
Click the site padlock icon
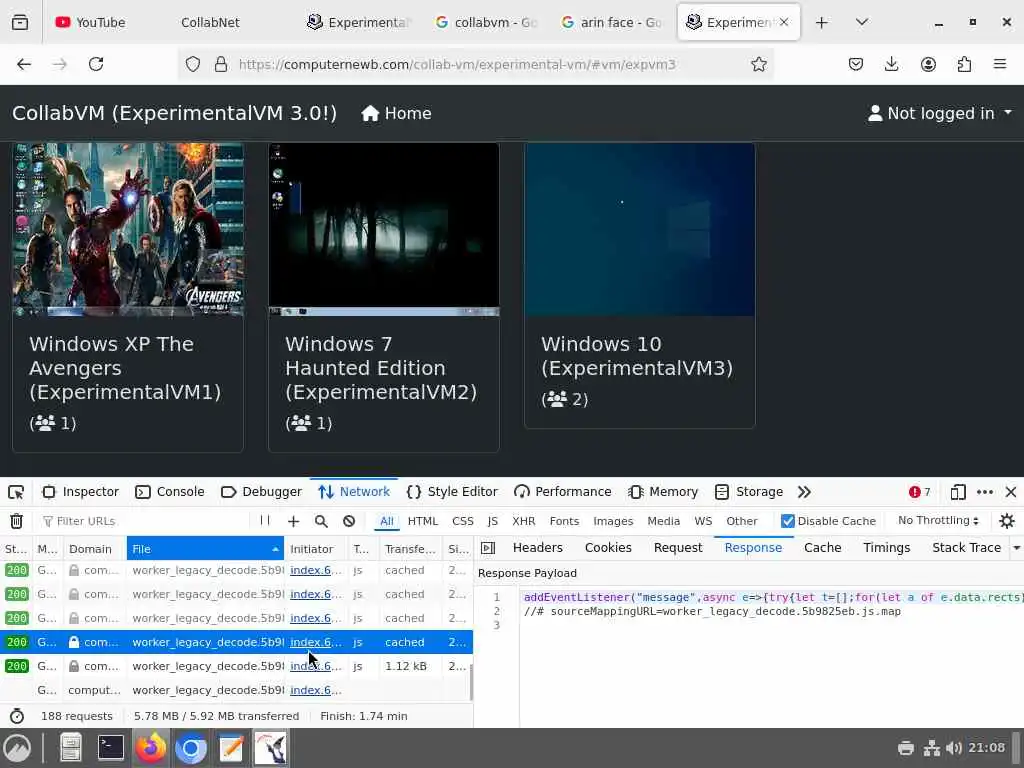point(221,64)
